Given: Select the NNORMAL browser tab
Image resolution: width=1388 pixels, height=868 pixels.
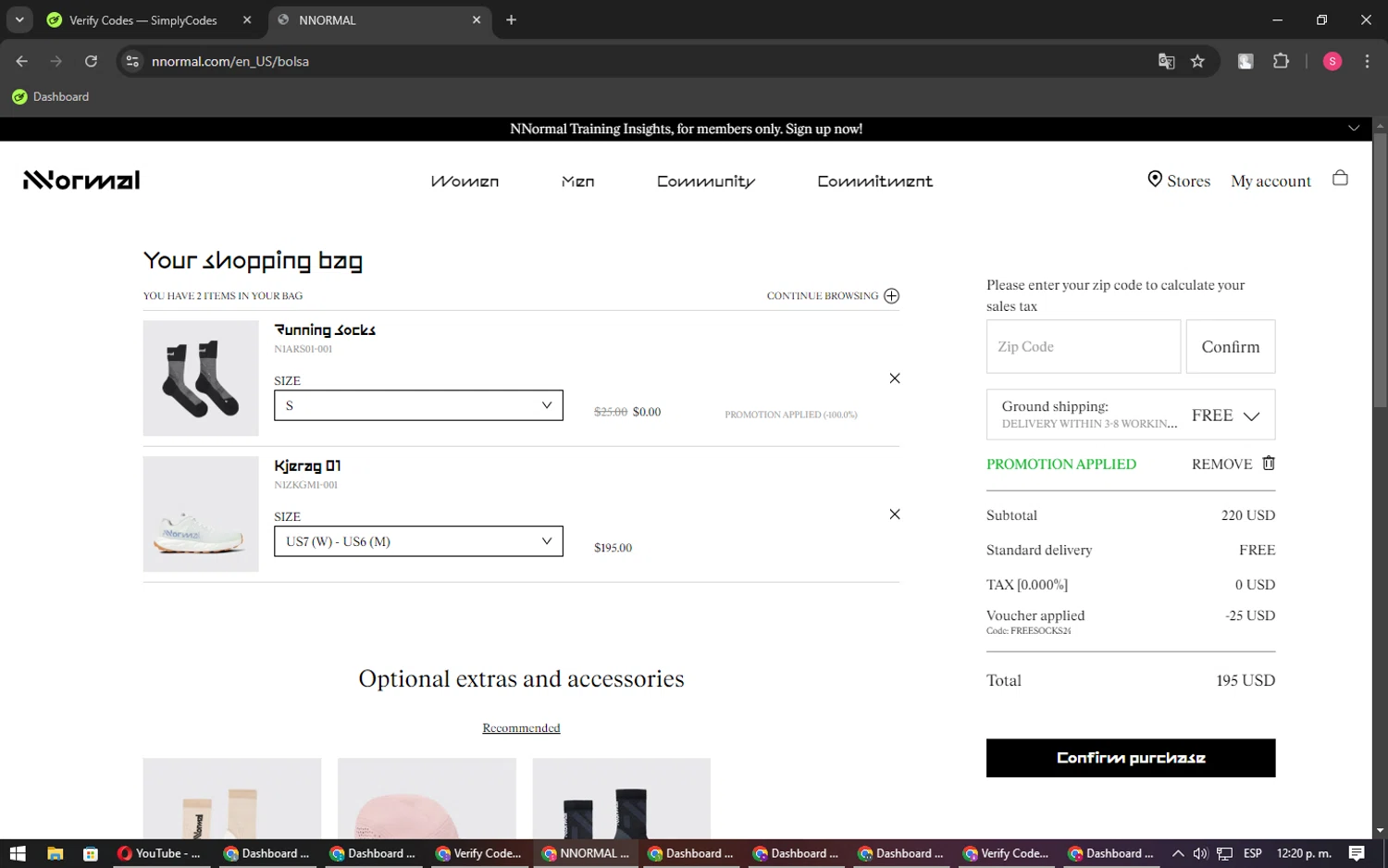Looking at the screenshot, I should coord(379,19).
